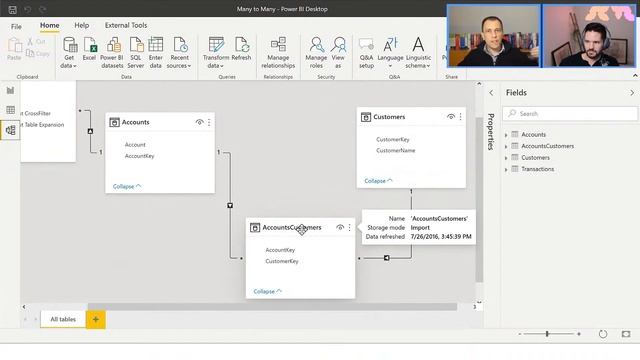Toggle visibility of Customers table
The width and height of the screenshot is (640, 360).
click(451, 117)
